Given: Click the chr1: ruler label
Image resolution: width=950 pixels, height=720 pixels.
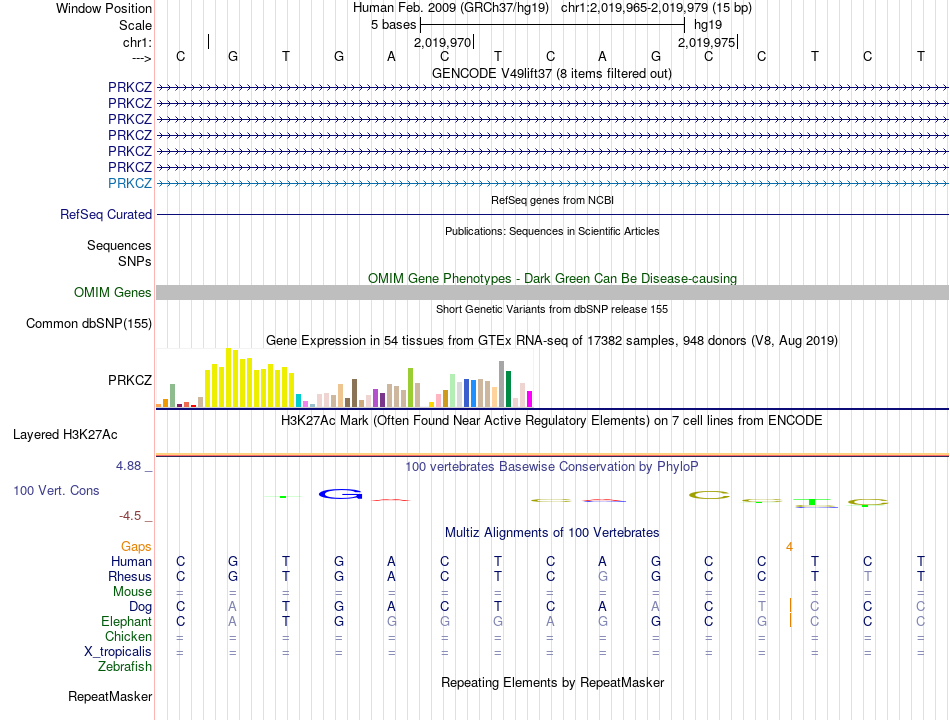Looking at the screenshot, I should point(137,42).
